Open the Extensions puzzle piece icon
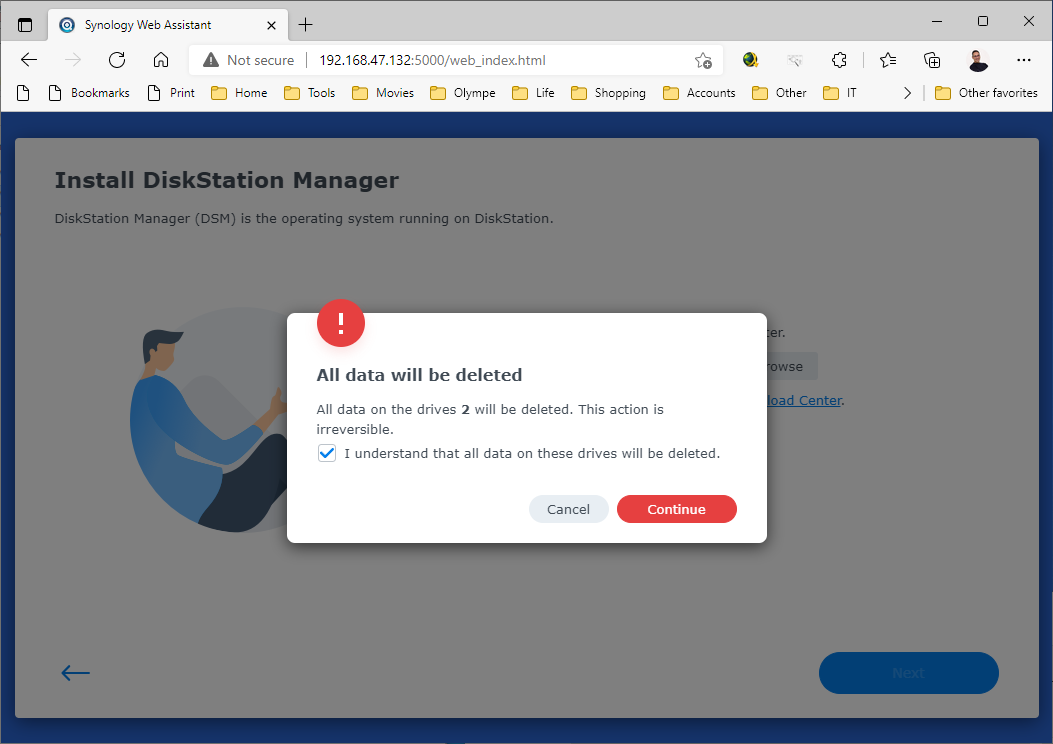The height and width of the screenshot is (744, 1053). click(x=839, y=60)
